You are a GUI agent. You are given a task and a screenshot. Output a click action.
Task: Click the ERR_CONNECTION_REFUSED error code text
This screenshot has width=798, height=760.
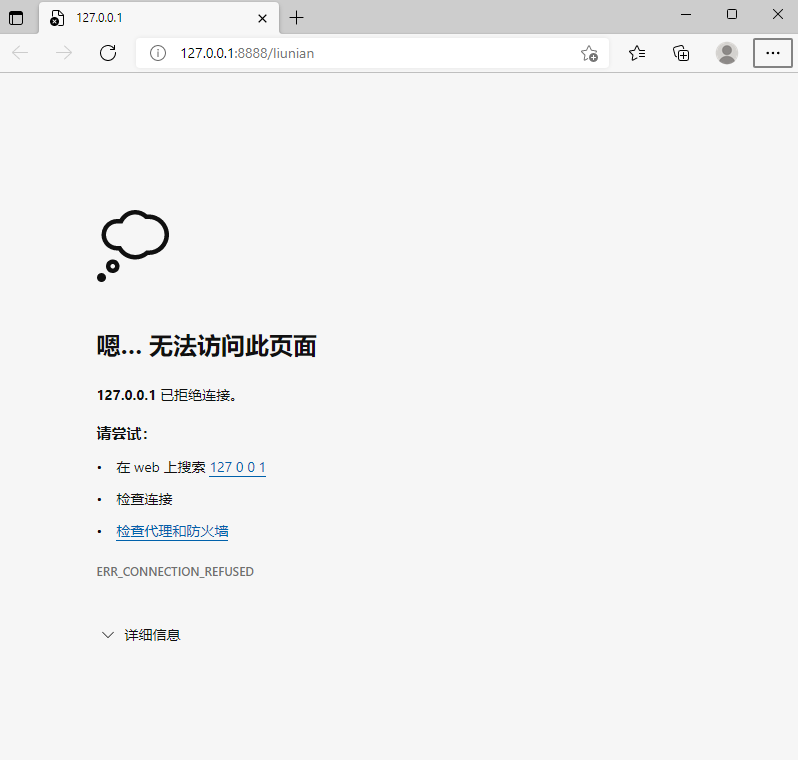click(175, 572)
